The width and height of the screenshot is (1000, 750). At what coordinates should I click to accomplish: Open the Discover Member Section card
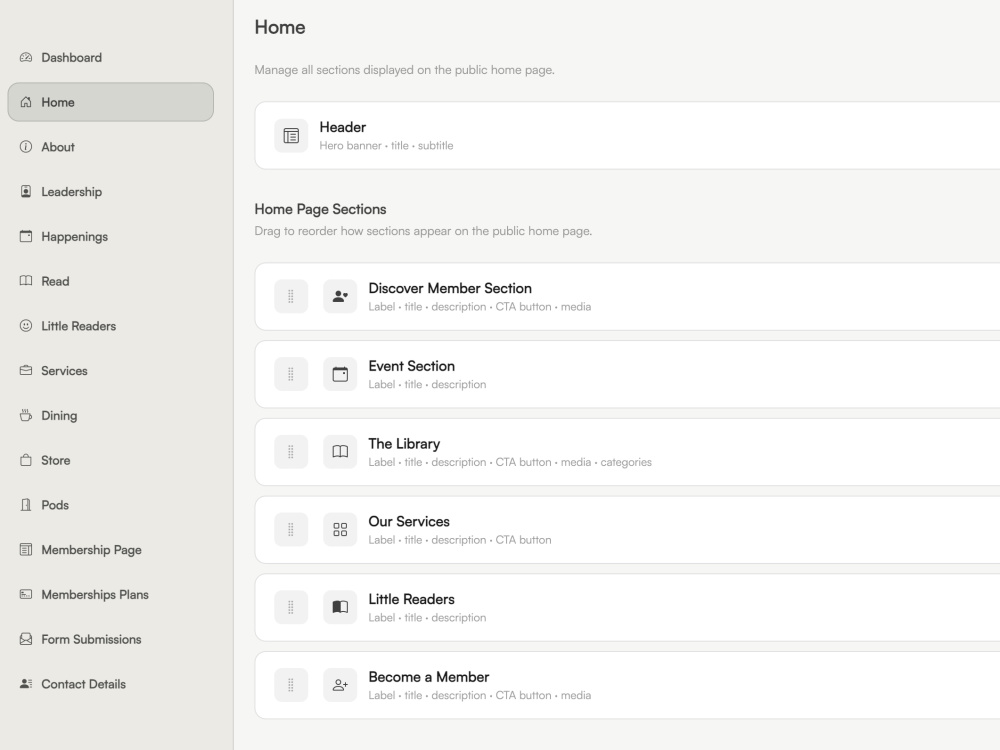(627, 297)
